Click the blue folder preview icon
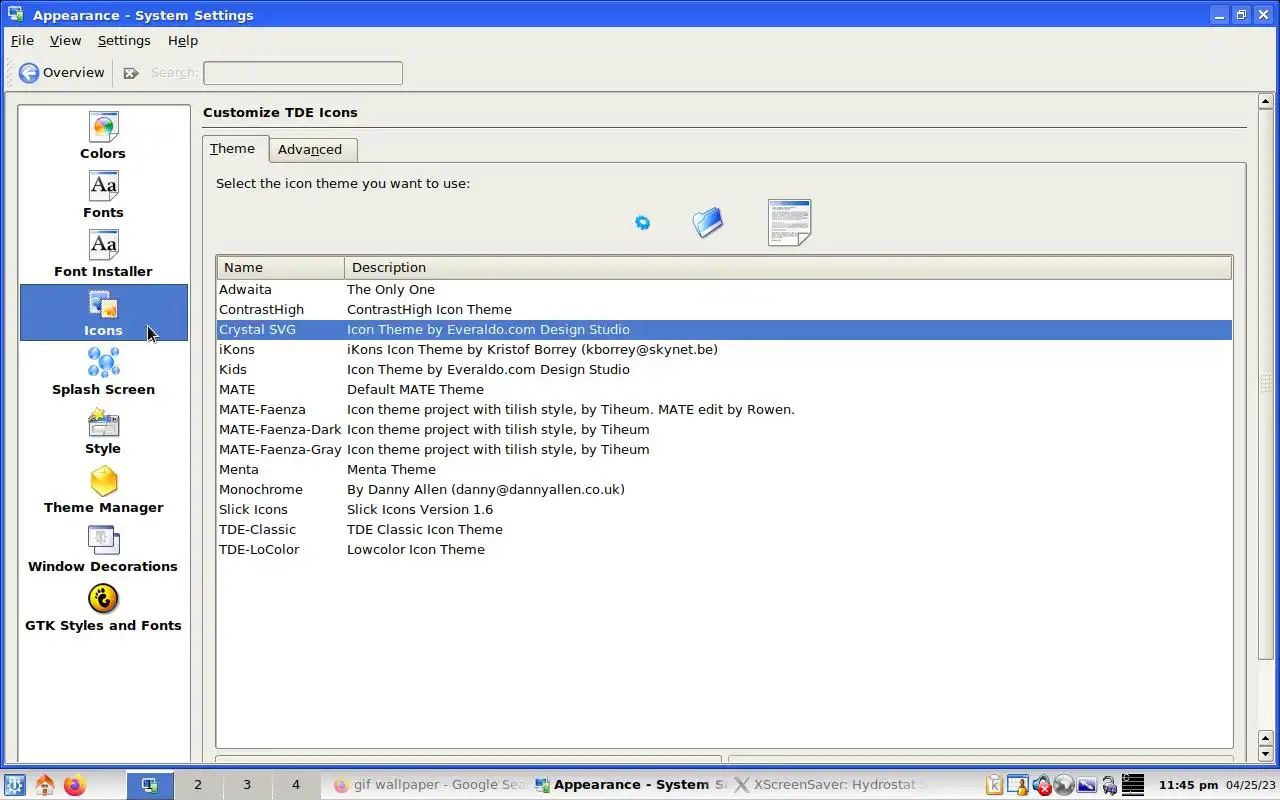The height and width of the screenshot is (800, 1280). pos(708,222)
